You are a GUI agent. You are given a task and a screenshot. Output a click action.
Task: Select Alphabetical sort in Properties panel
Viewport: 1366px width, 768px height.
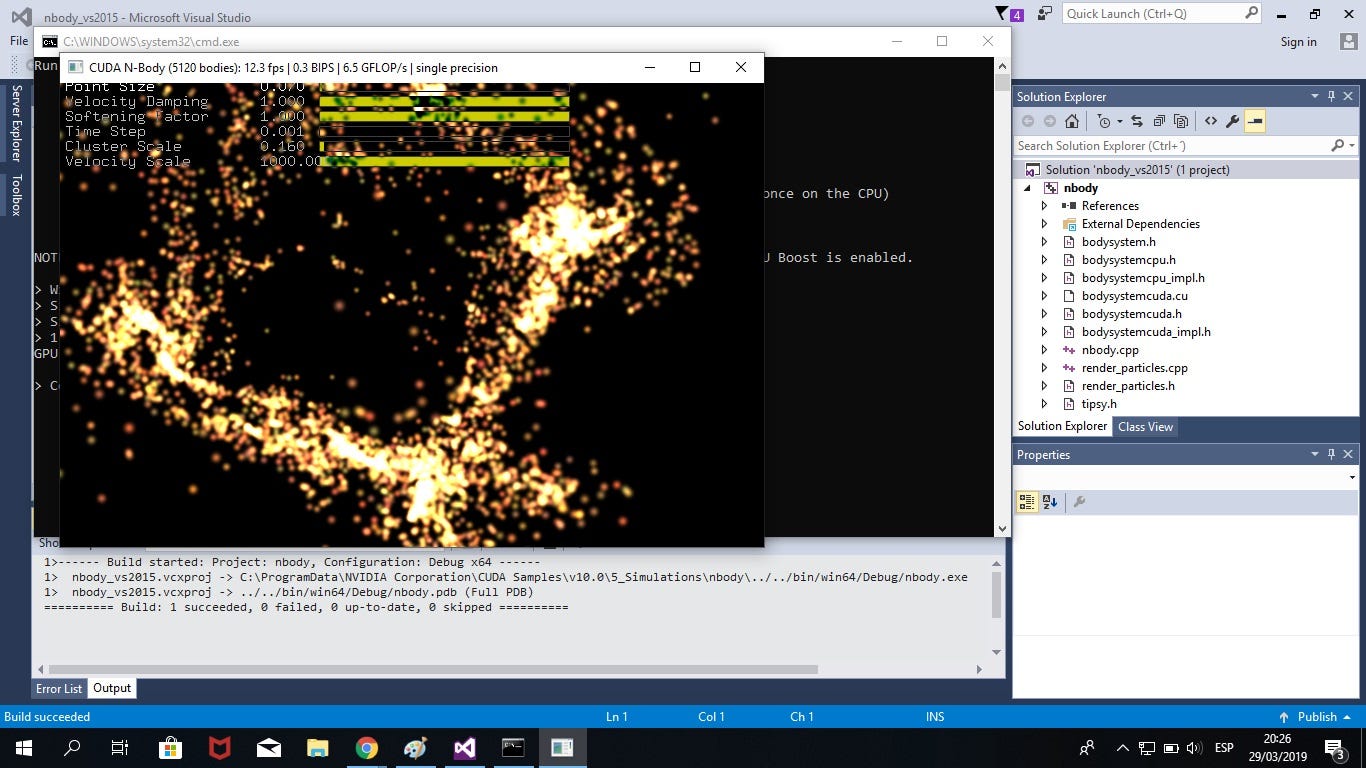1050,502
